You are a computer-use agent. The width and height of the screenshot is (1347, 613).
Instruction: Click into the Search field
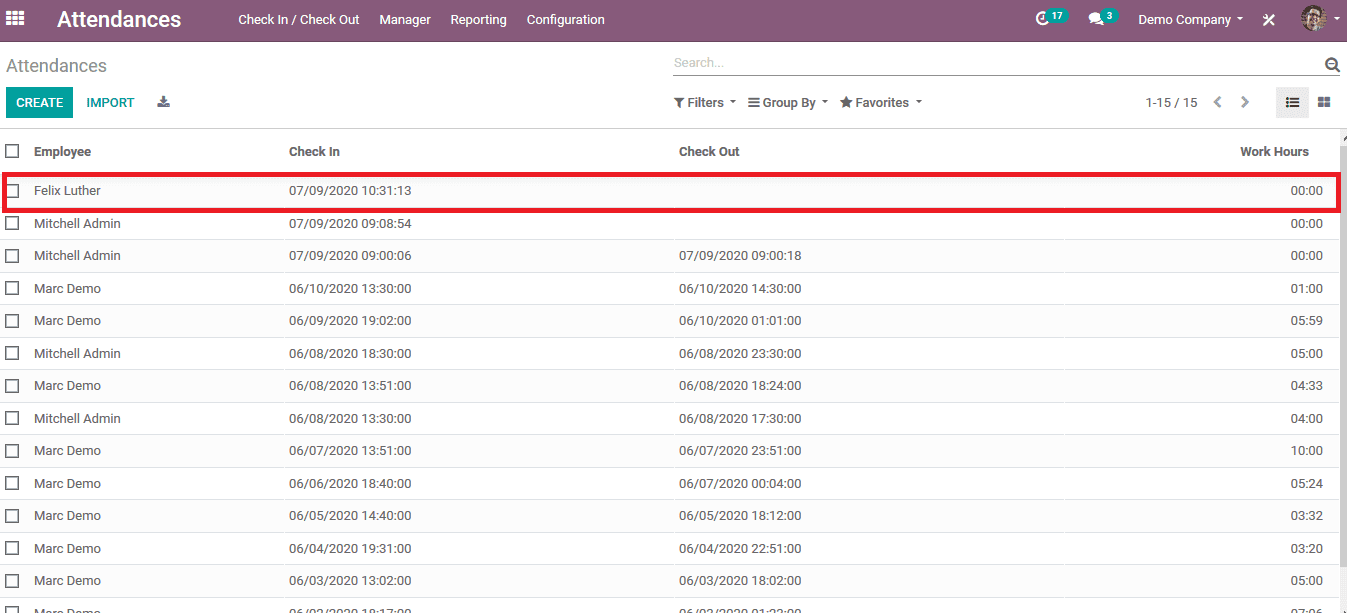[x=997, y=63]
